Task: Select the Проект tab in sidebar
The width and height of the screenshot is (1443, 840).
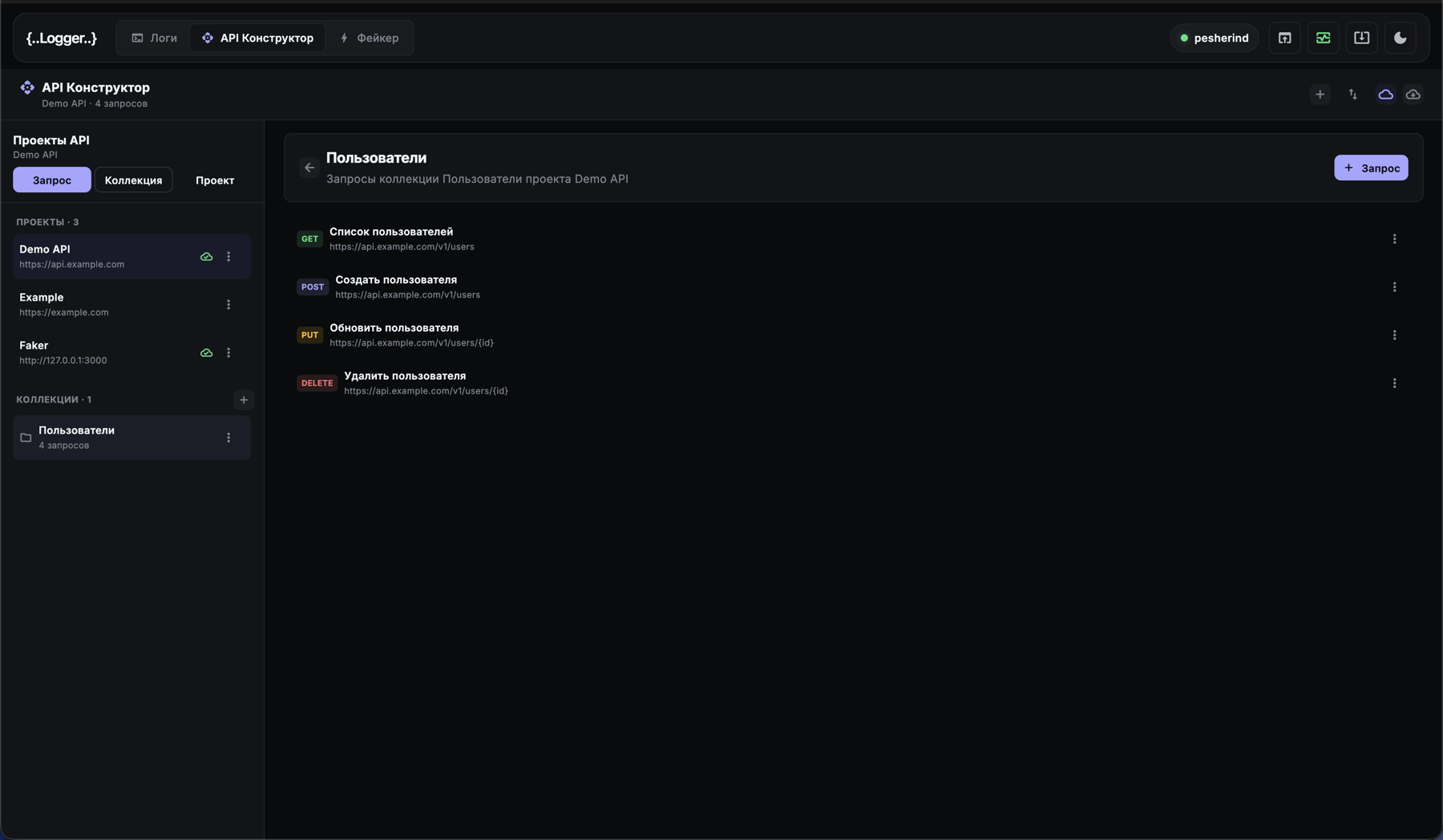Action: click(215, 180)
